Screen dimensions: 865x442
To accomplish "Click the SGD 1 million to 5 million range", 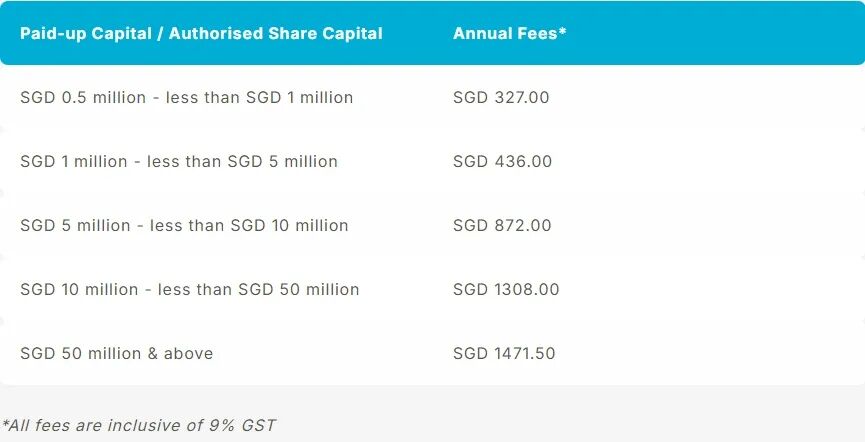I will point(179,161).
